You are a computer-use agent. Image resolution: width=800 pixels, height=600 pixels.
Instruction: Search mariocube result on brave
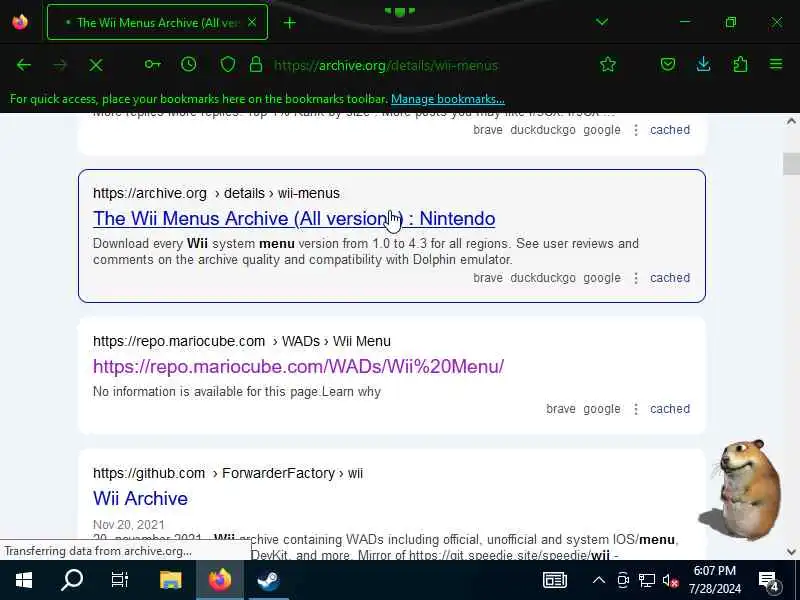coord(561,409)
